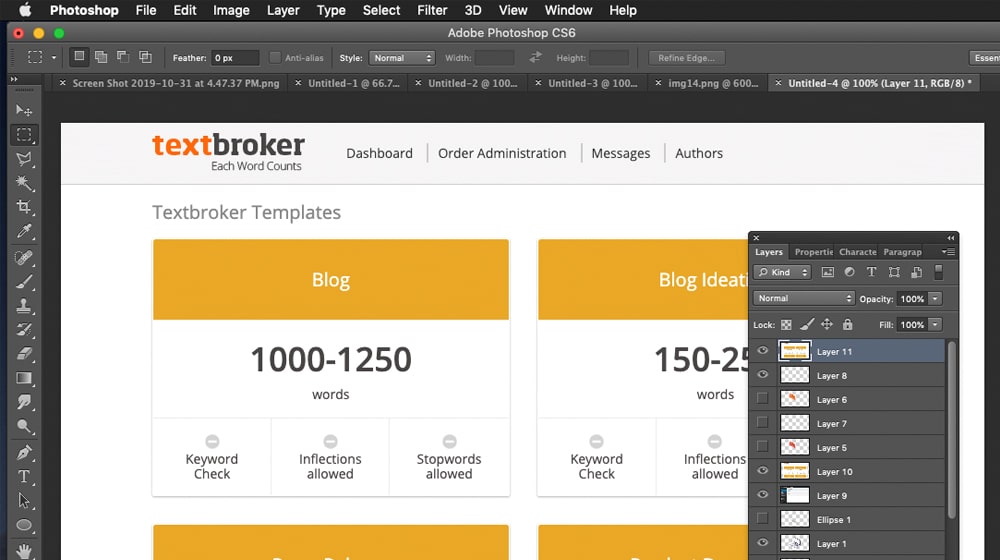The width and height of the screenshot is (1000, 560).
Task: Click Add to selection mode icon
Action: (101, 57)
